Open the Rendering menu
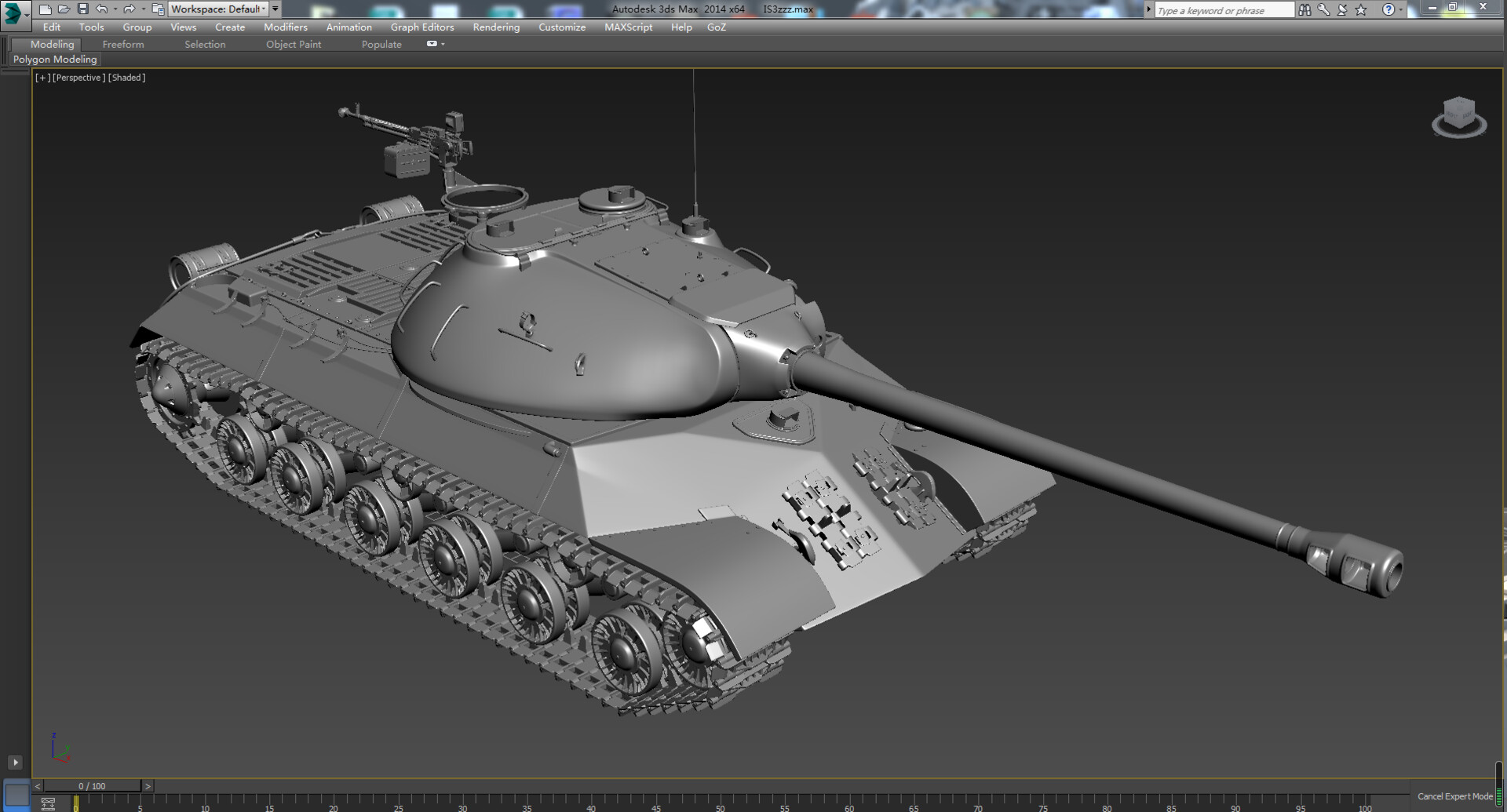The width and height of the screenshot is (1507, 812). point(495,27)
